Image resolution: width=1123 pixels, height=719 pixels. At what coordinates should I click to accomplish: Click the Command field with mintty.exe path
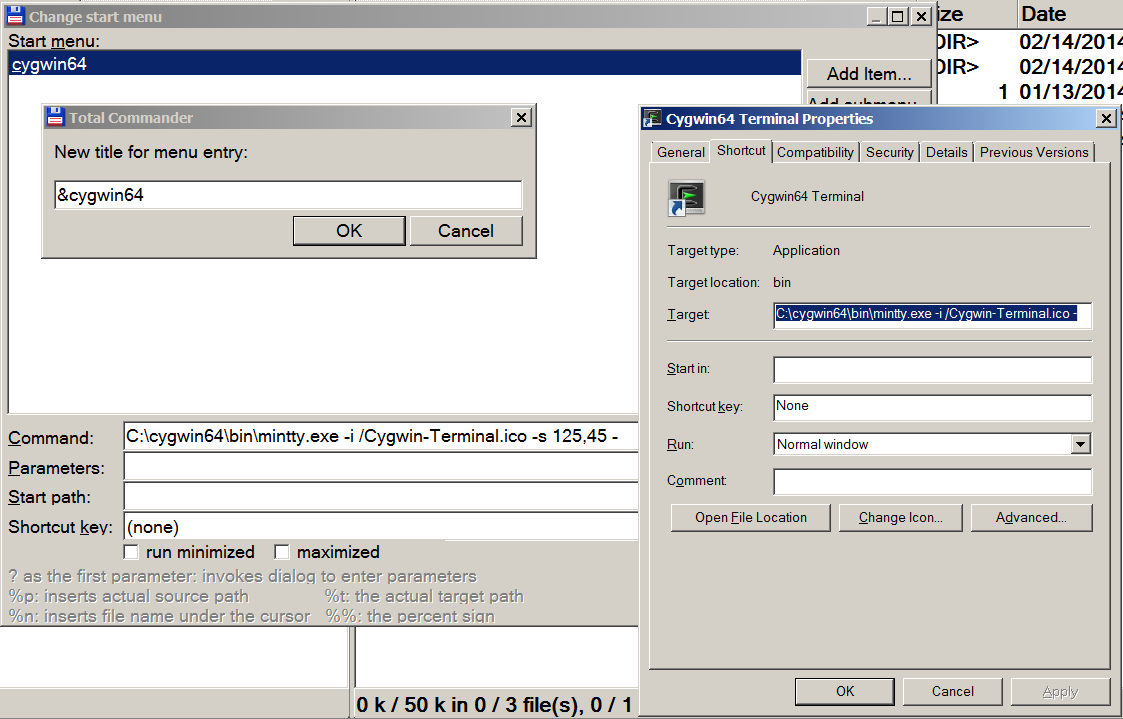(381, 436)
